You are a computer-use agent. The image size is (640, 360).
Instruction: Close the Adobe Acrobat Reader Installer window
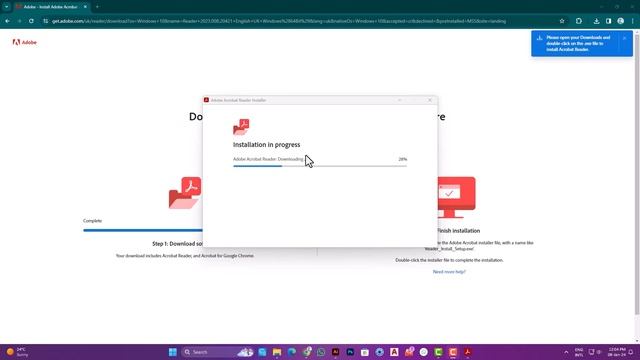pos(430,100)
